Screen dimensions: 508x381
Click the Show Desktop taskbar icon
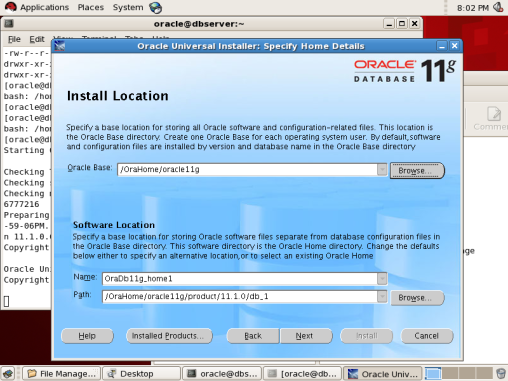pos(8,374)
